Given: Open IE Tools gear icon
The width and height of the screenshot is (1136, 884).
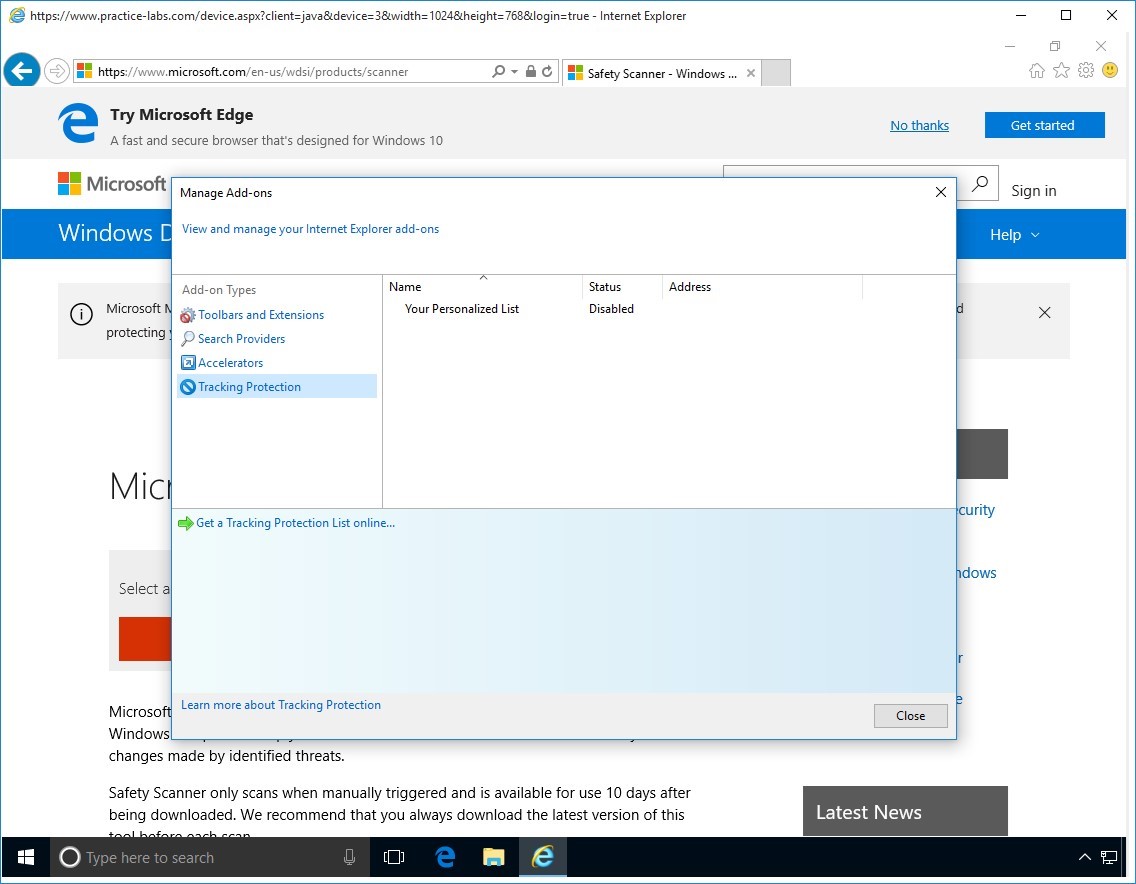Looking at the screenshot, I should coord(1085,70).
